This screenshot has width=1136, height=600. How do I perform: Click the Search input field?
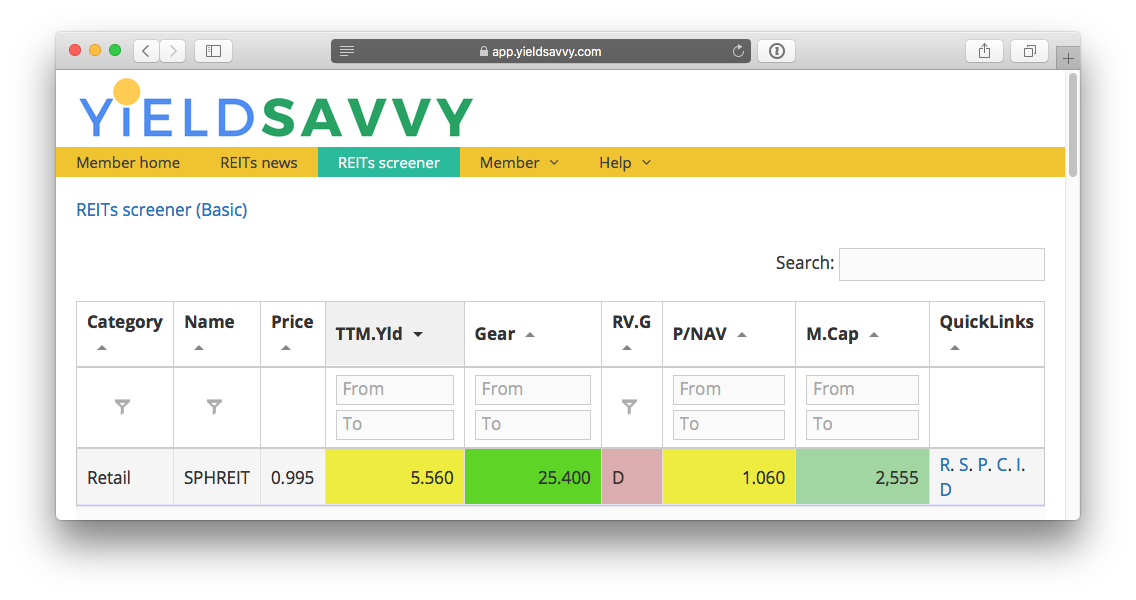pyautogui.click(x=941, y=264)
